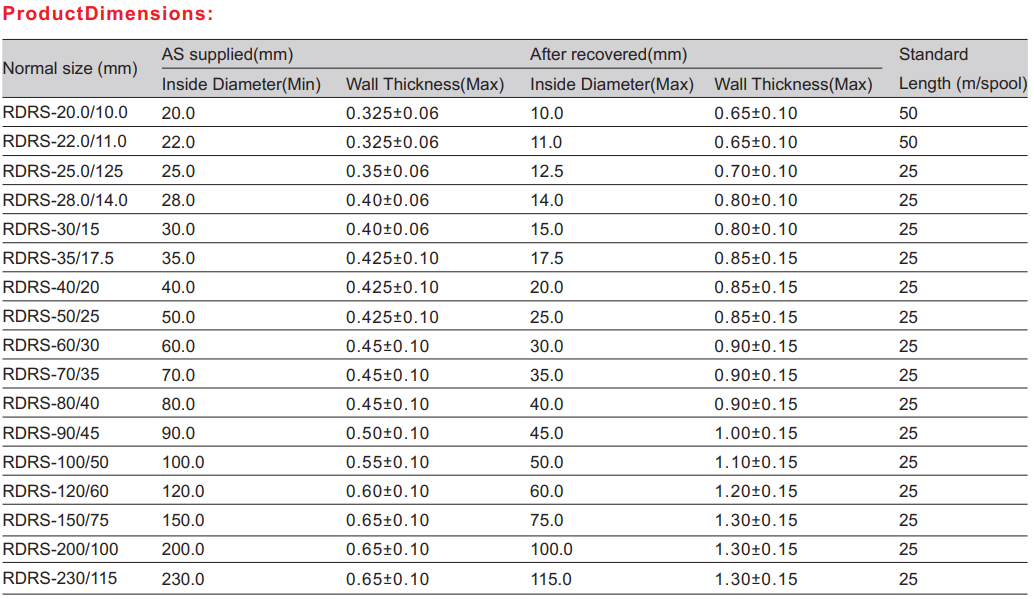Click the ProductDimensions heading
Screen dimensions: 1034x599
108,15
